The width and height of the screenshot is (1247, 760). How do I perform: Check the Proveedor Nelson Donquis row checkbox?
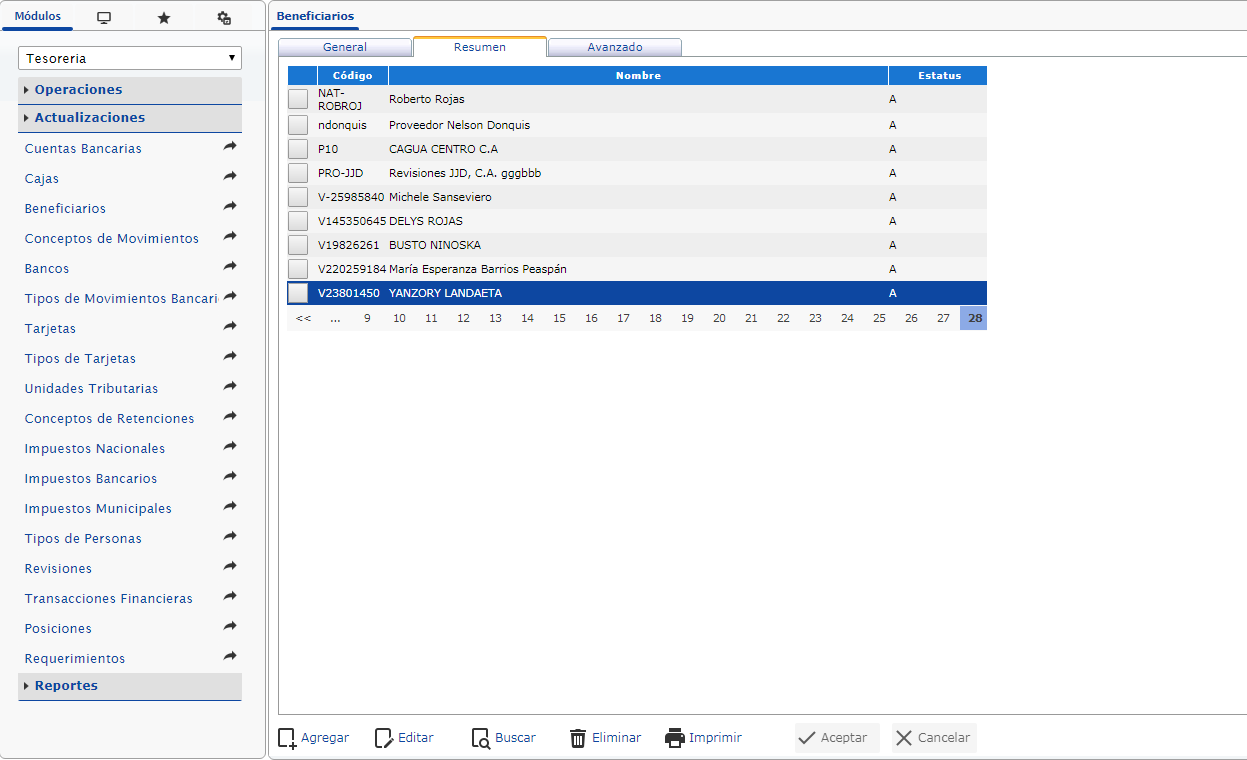[298, 125]
